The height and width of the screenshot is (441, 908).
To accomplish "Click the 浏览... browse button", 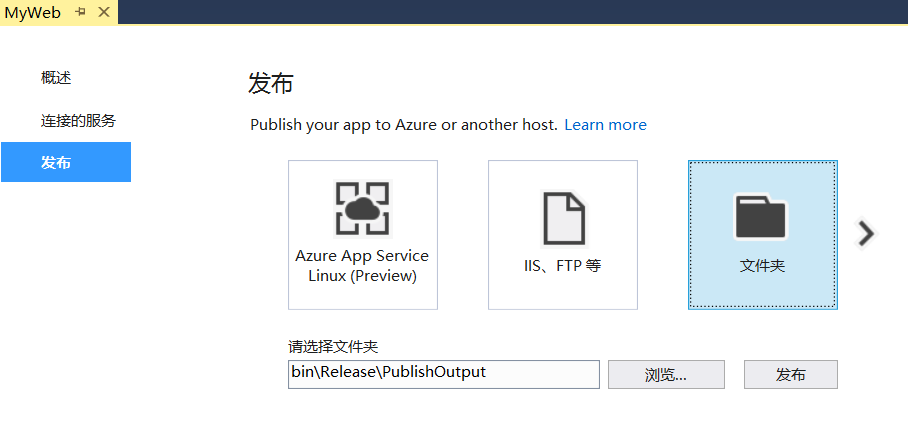I will point(665,375).
